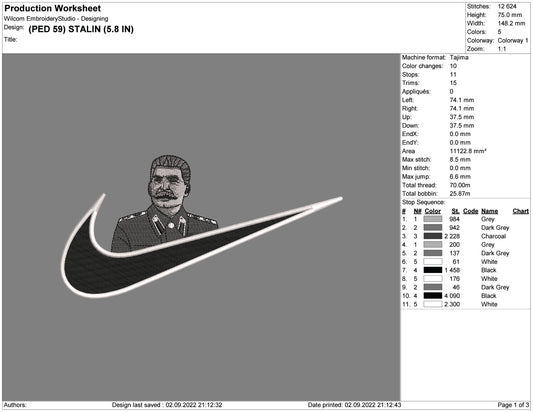The height and width of the screenshot is (412, 533).
Task: Select the Total bobbin value '25.87m'
Action: [x=460, y=193]
